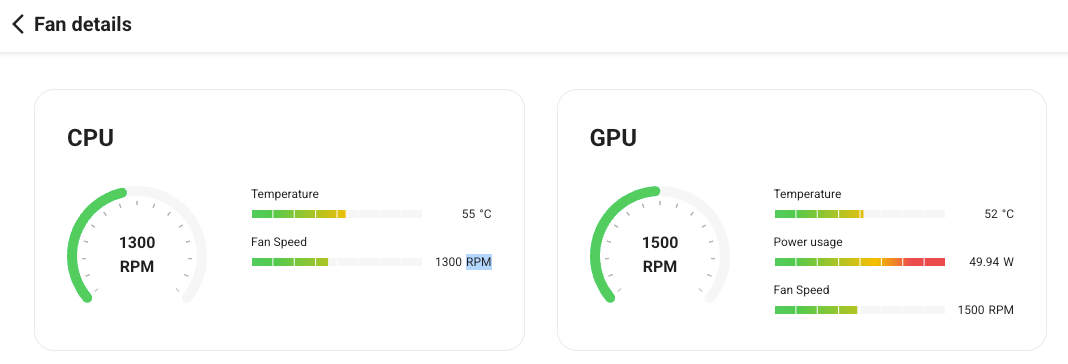Click the CPU Temperature label
Image resolution: width=1068 pixels, height=364 pixels.
click(x=285, y=194)
